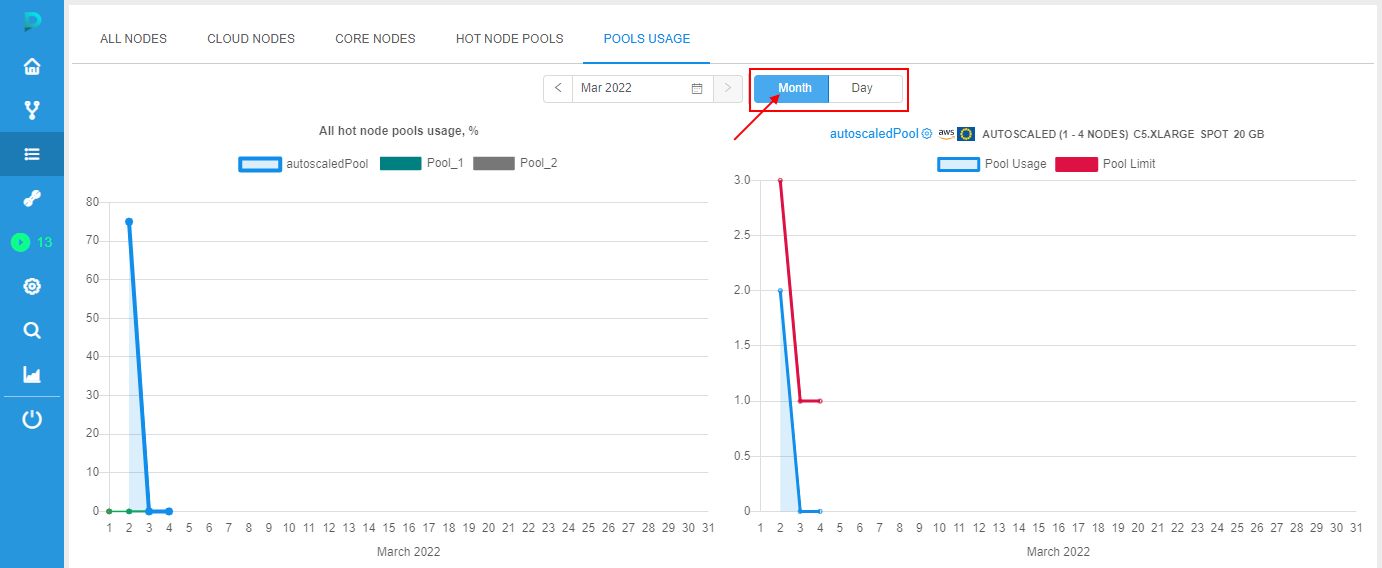The width and height of the screenshot is (1382, 568).
Task: Click the Cloud Pipeline logo icon
Action: click(x=32, y=22)
